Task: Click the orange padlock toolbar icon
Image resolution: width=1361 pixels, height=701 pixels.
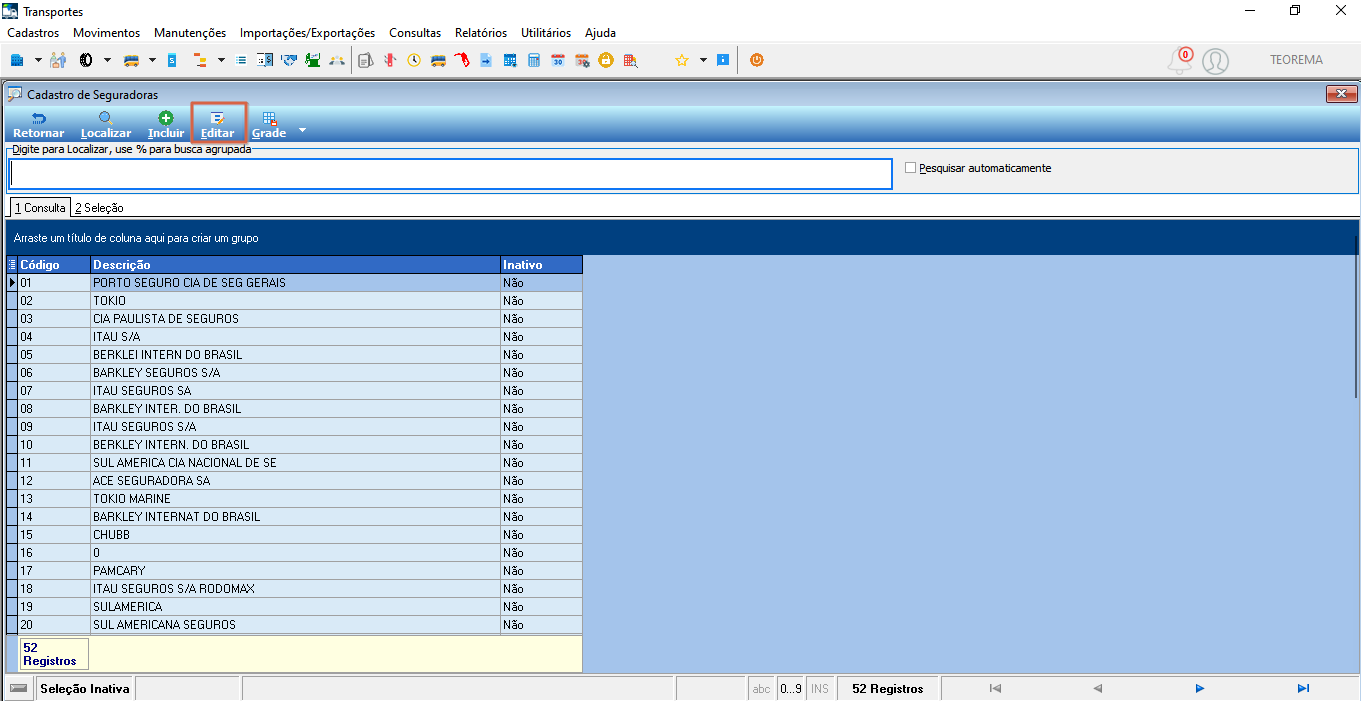Action: pos(606,60)
